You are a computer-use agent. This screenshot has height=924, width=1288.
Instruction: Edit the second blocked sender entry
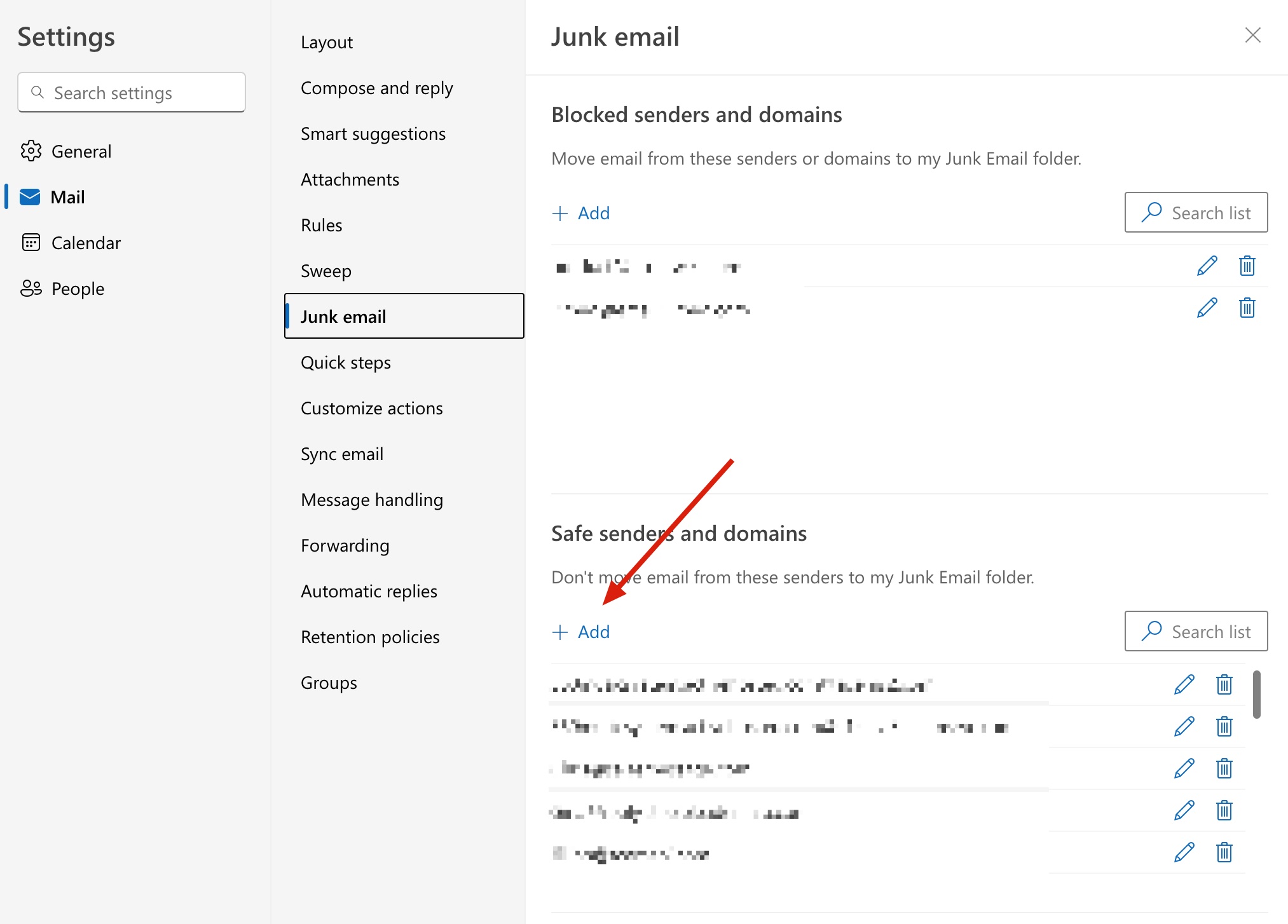pos(1207,308)
